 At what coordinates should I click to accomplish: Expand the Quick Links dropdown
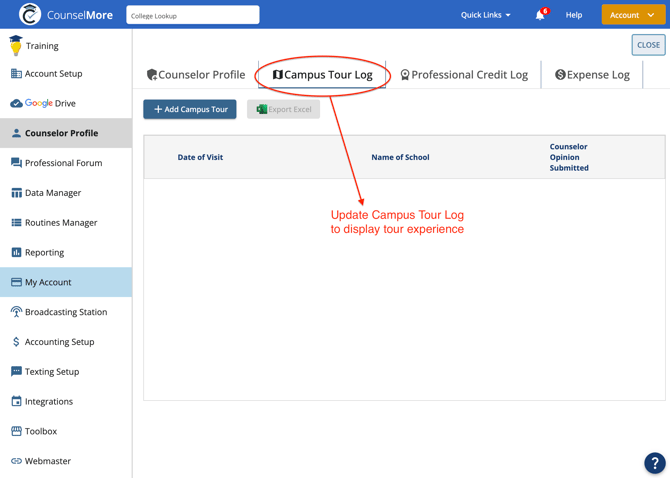click(x=486, y=15)
